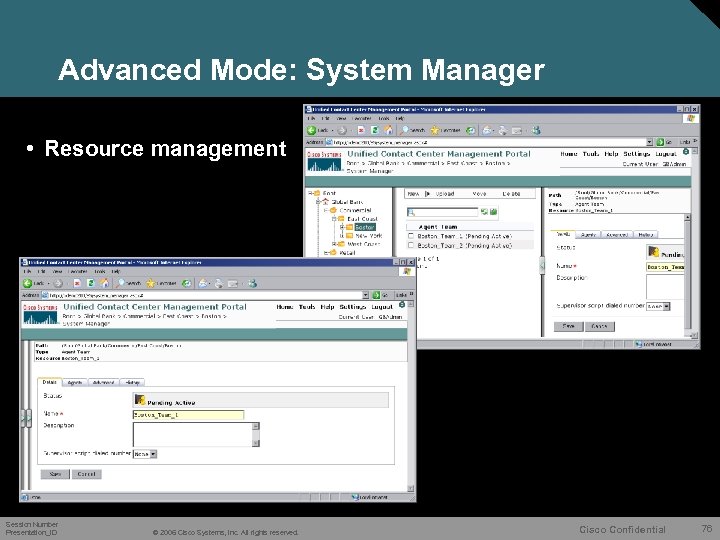Click green export icon beside rear search box
Image resolution: width=720 pixels, height=540 pixels.
click(493, 212)
